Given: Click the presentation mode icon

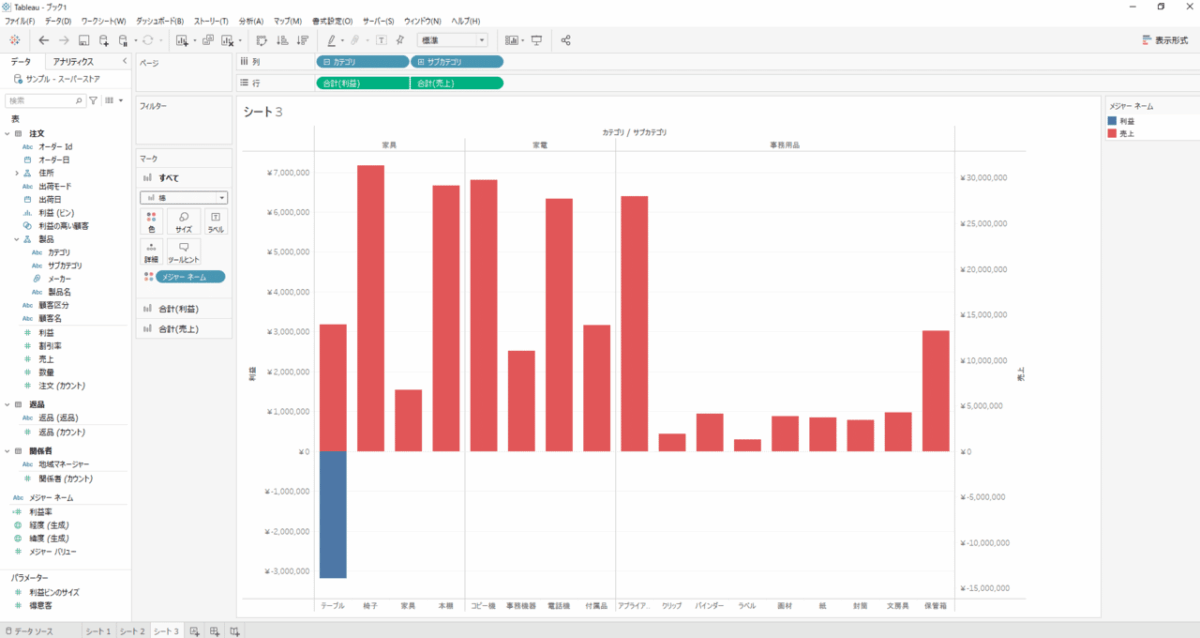Looking at the screenshot, I should pyautogui.click(x=537, y=40).
